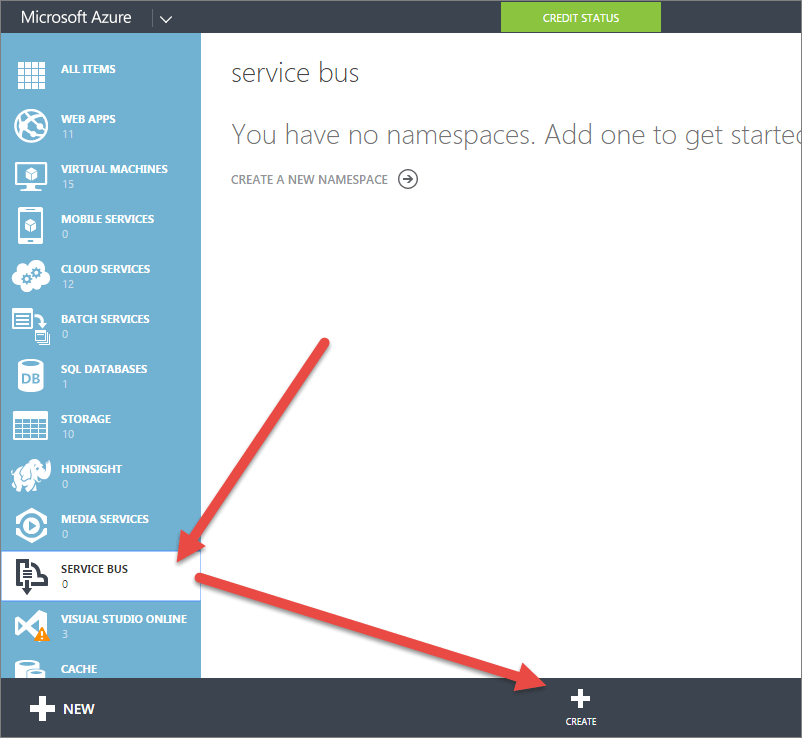The image size is (802, 738).
Task: Expand the Microsoft Azure dropdown chevron
Action: pyautogui.click(x=166, y=19)
